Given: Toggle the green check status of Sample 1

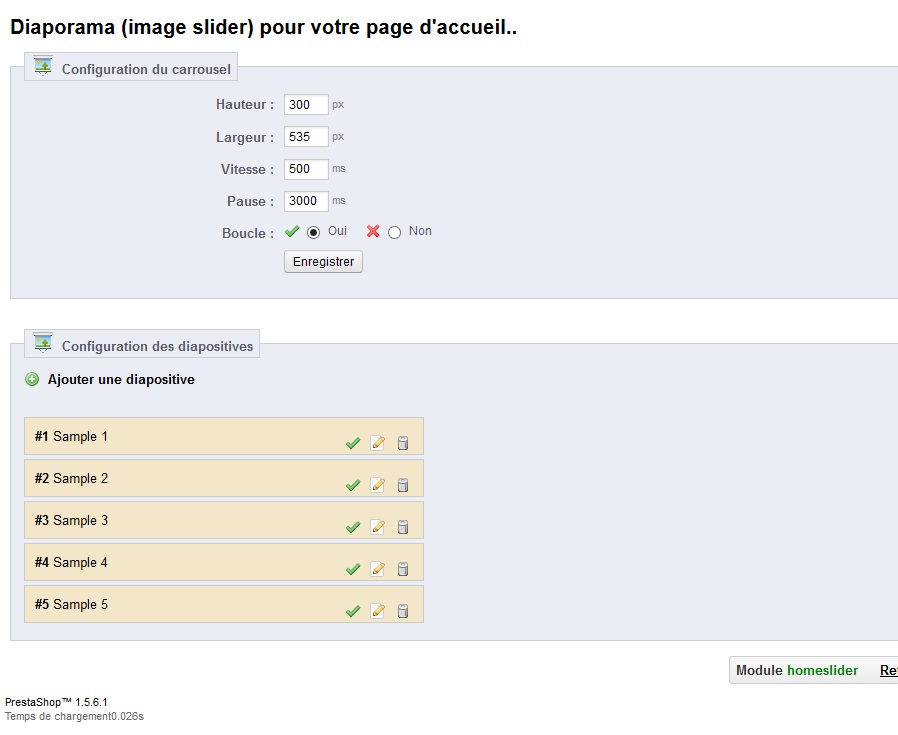Looking at the screenshot, I should click(353, 443).
